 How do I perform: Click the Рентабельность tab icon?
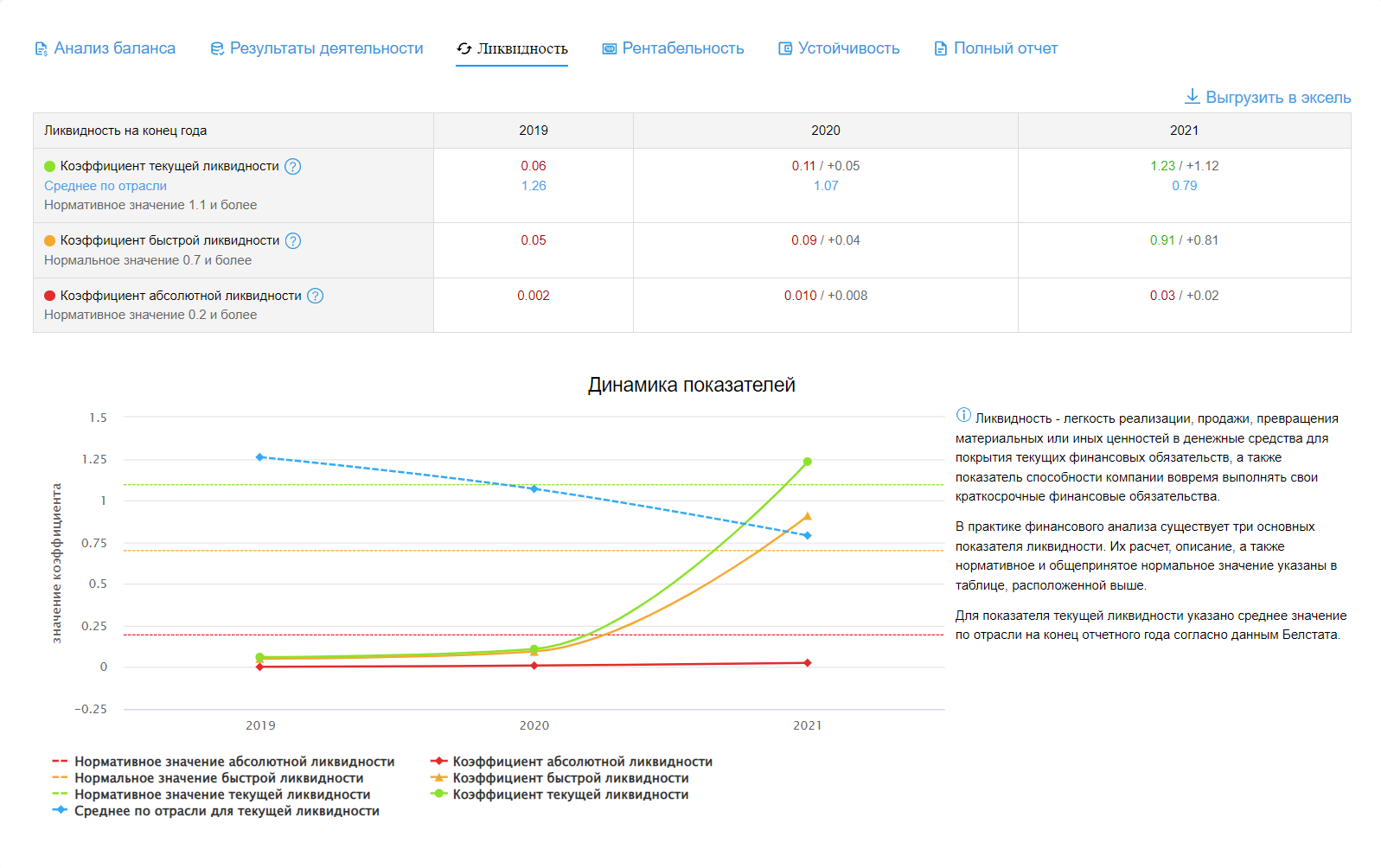pyautogui.click(x=610, y=49)
